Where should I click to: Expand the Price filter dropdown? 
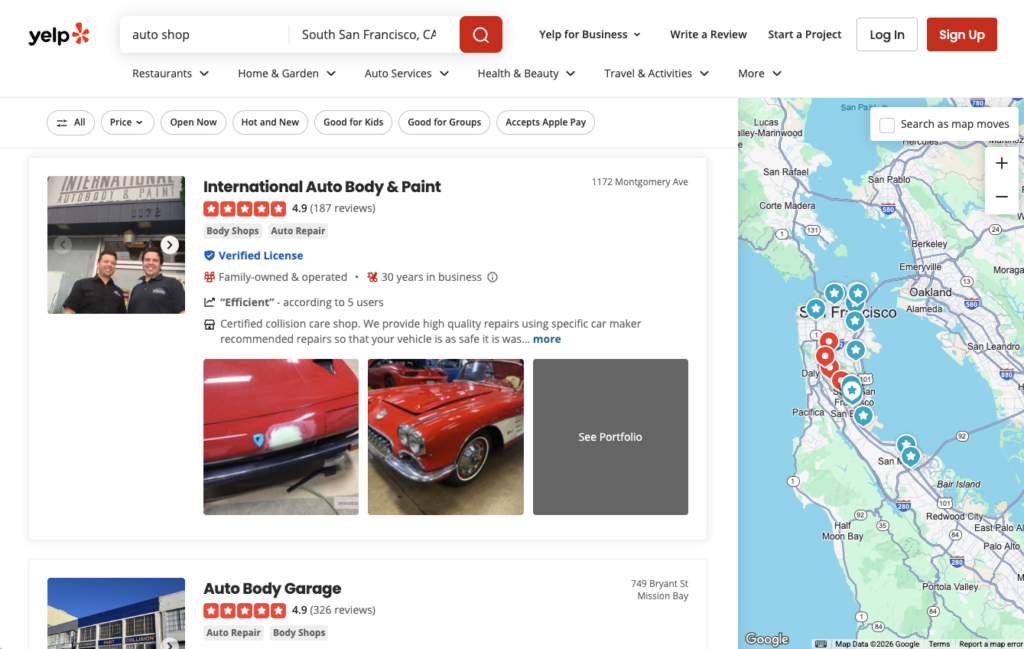127,122
